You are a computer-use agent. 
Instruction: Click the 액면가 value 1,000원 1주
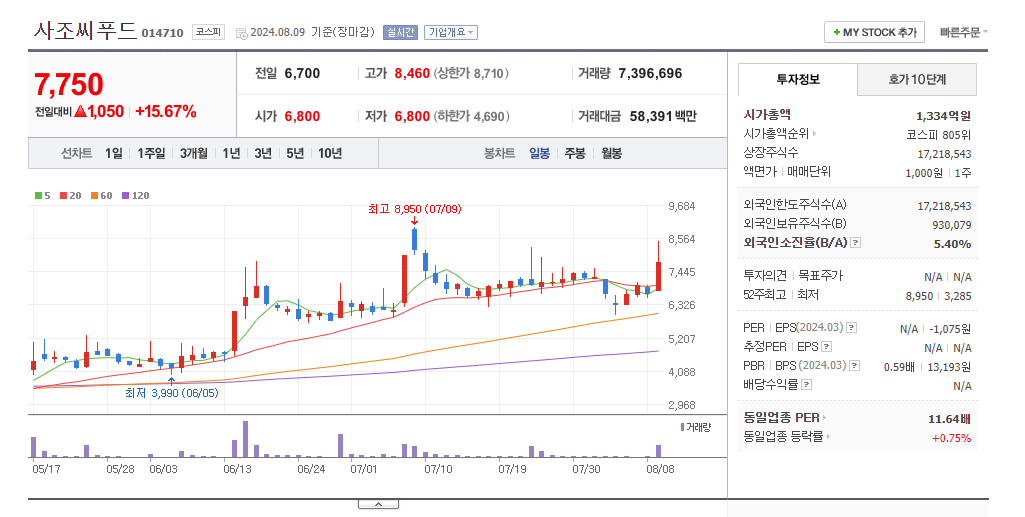tap(938, 173)
